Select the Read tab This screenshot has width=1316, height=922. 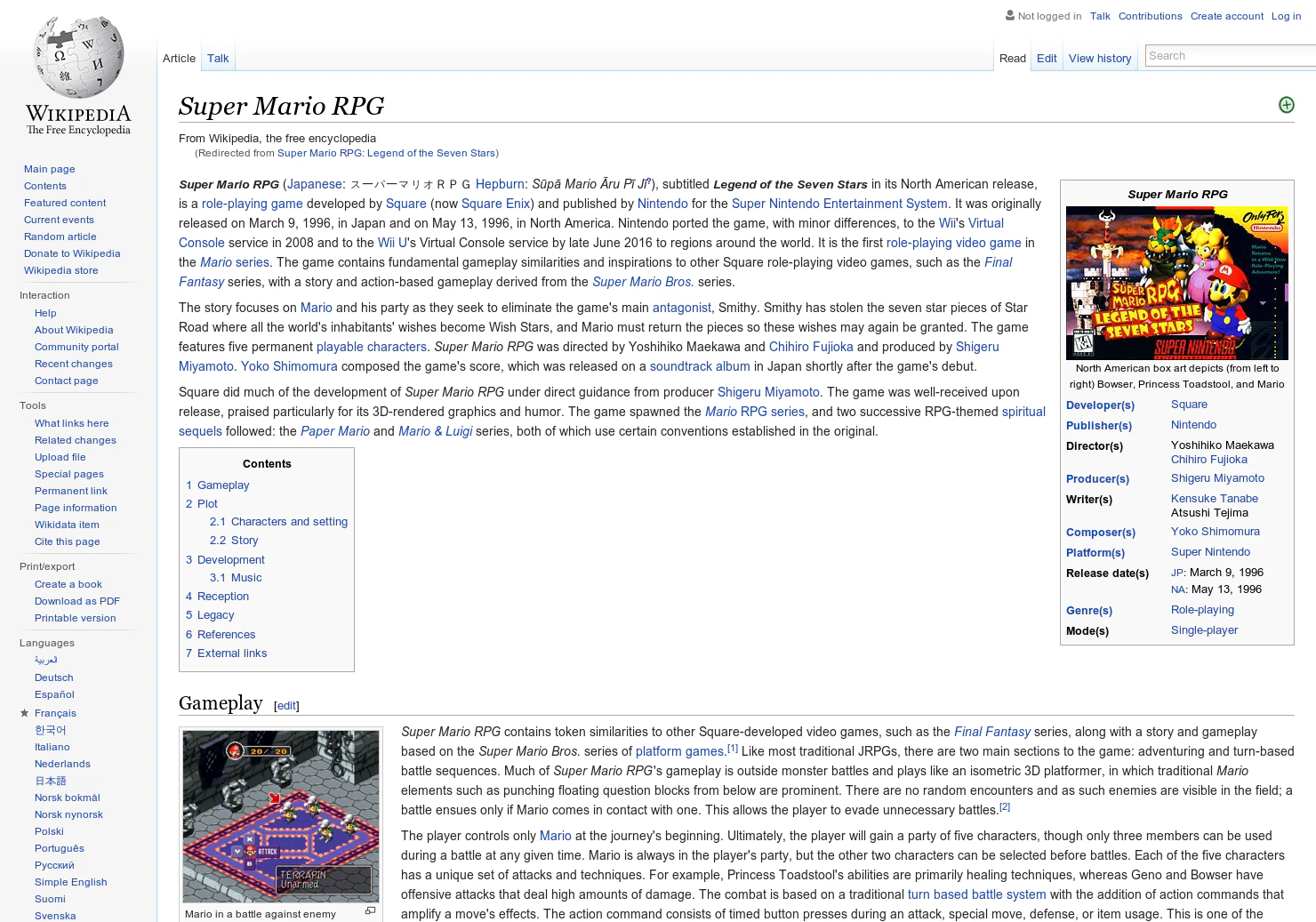(1012, 59)
